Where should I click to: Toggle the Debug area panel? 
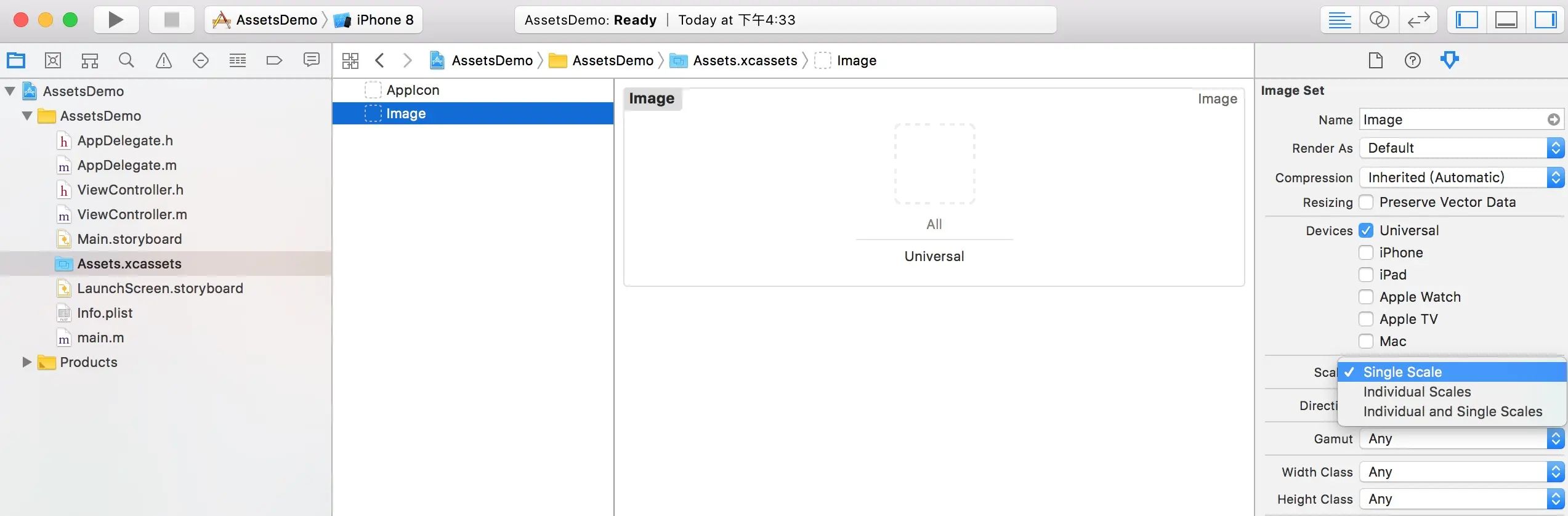tap(1506, 20)
